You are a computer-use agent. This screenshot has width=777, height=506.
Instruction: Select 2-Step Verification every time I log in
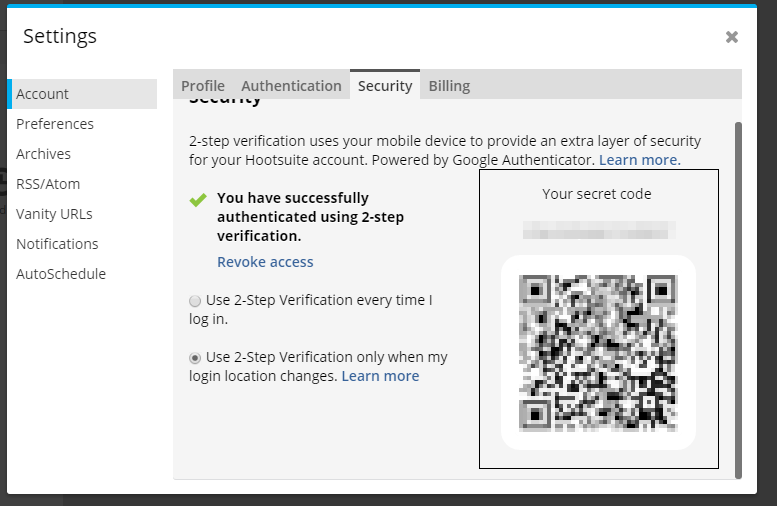[195, 301]
